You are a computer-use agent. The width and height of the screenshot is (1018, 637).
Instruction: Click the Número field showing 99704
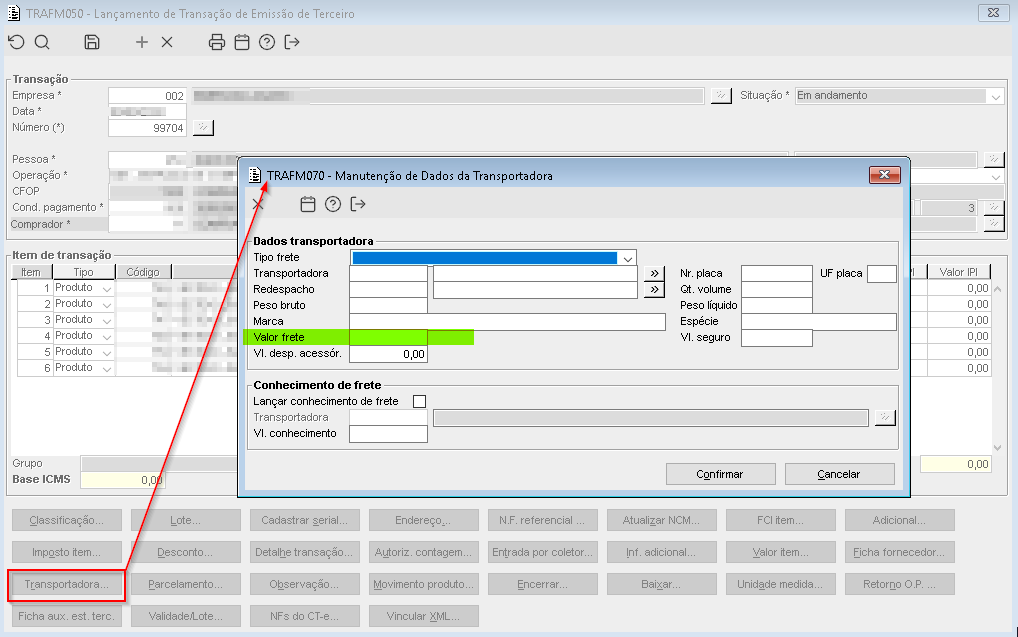[x=147, y=128]
